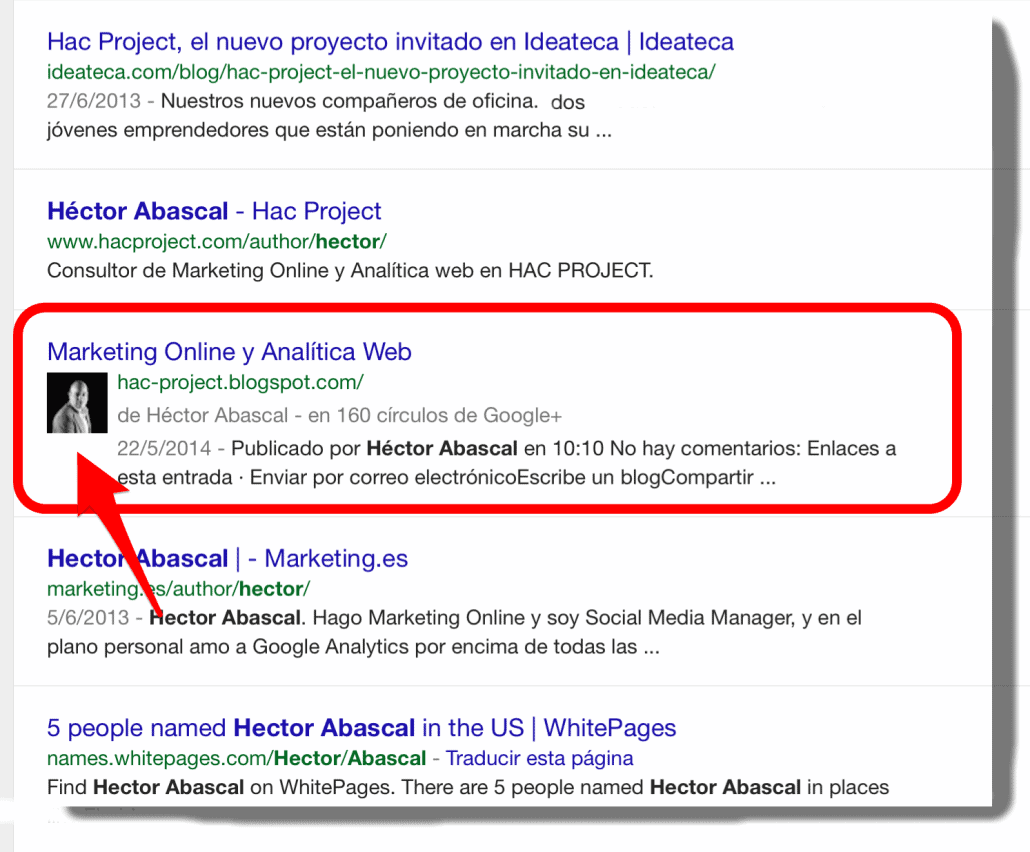This screenshot has height=852, width=1030.
Task: Click 'de Héctor Abascal' author byline
Action: point(202,415)
